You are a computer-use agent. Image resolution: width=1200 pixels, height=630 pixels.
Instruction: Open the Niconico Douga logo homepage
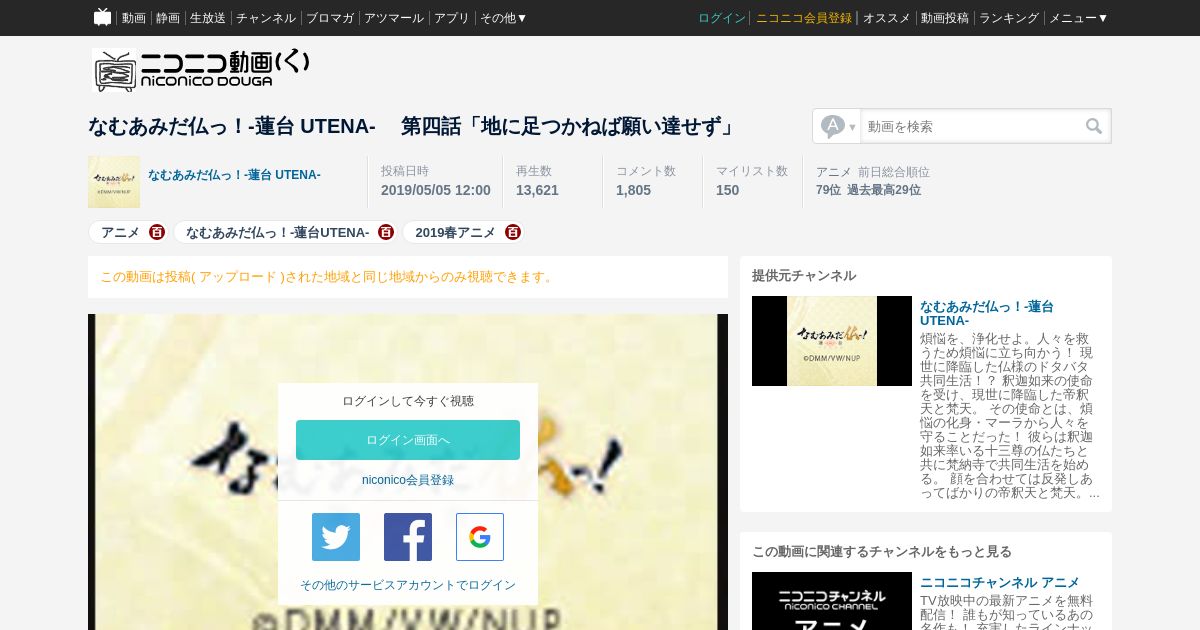coord(201,70)
